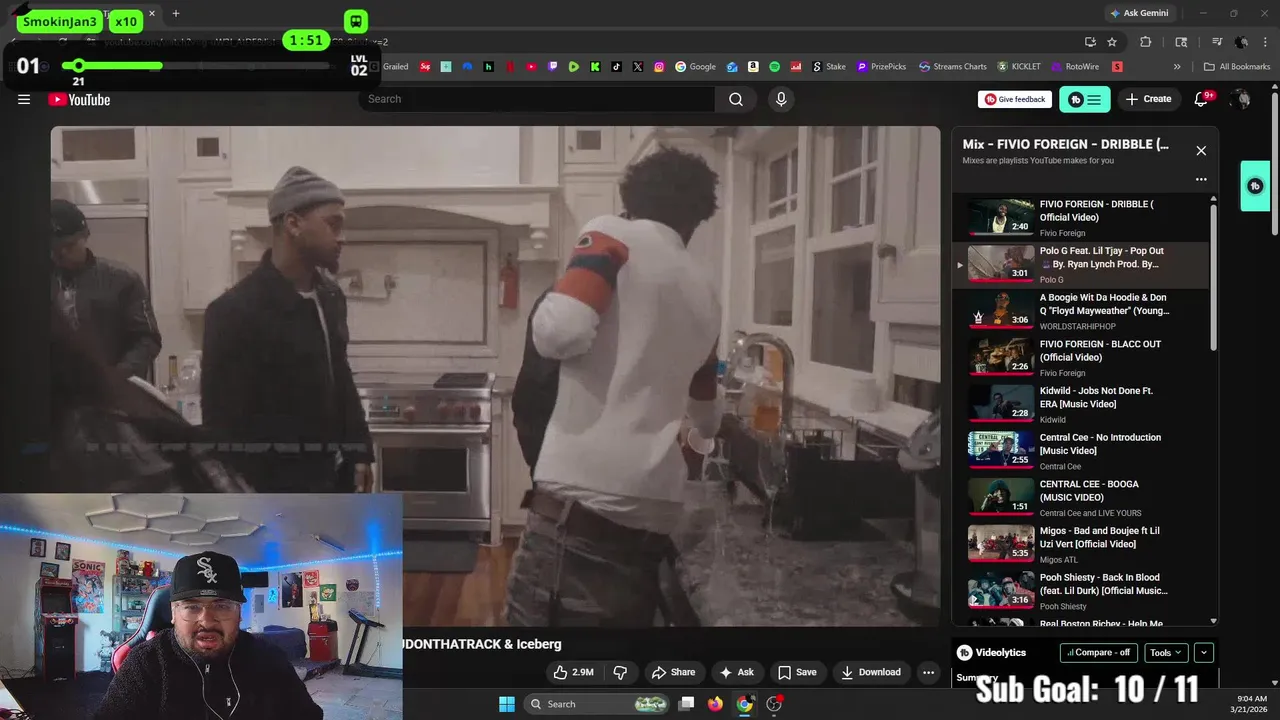Start voice search with the microphone
Image resolution: width=1280 pixels, height=720 pixels.
pos(781,99)
